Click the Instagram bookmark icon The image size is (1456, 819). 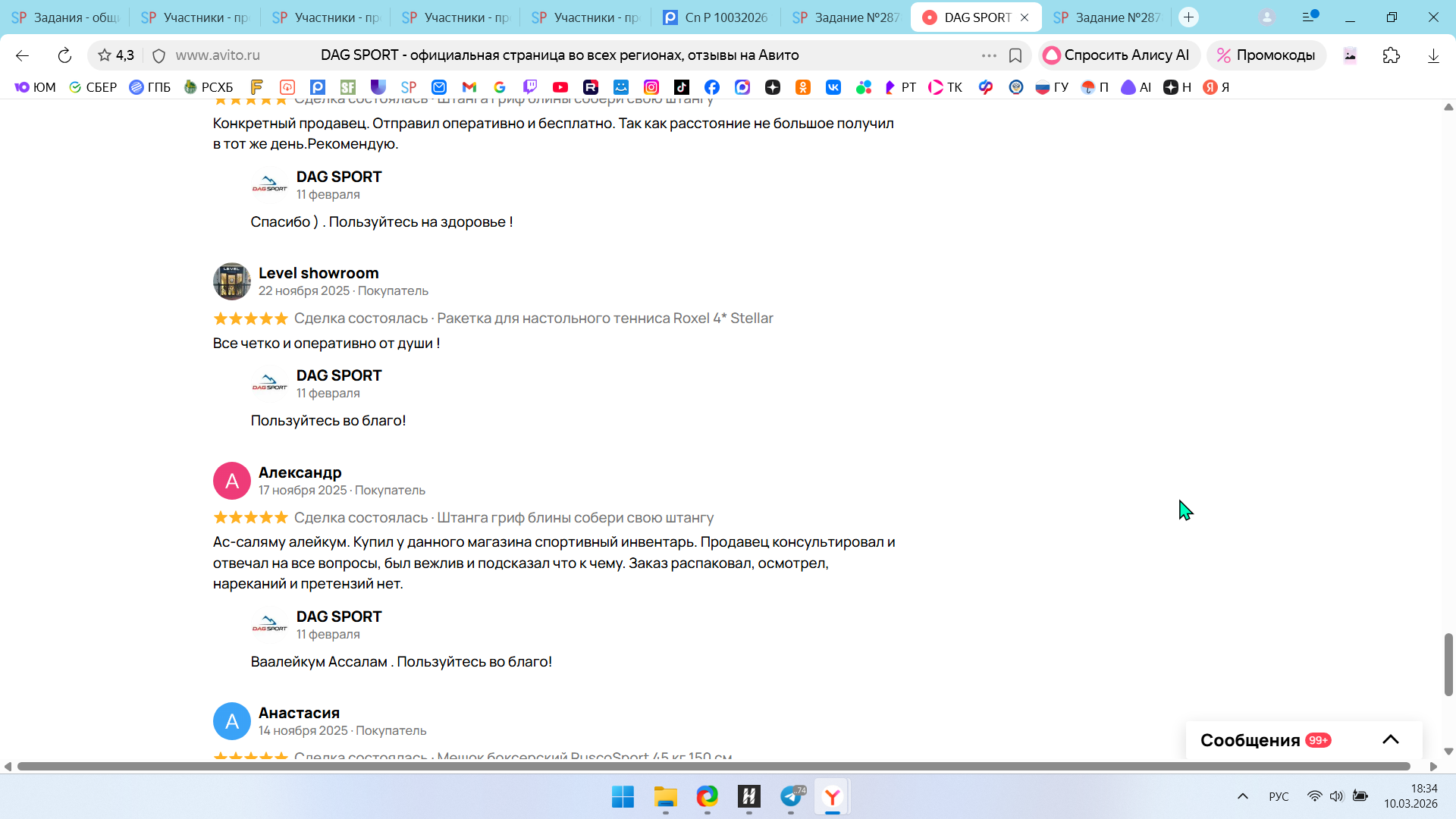click(x=651, y=87)
